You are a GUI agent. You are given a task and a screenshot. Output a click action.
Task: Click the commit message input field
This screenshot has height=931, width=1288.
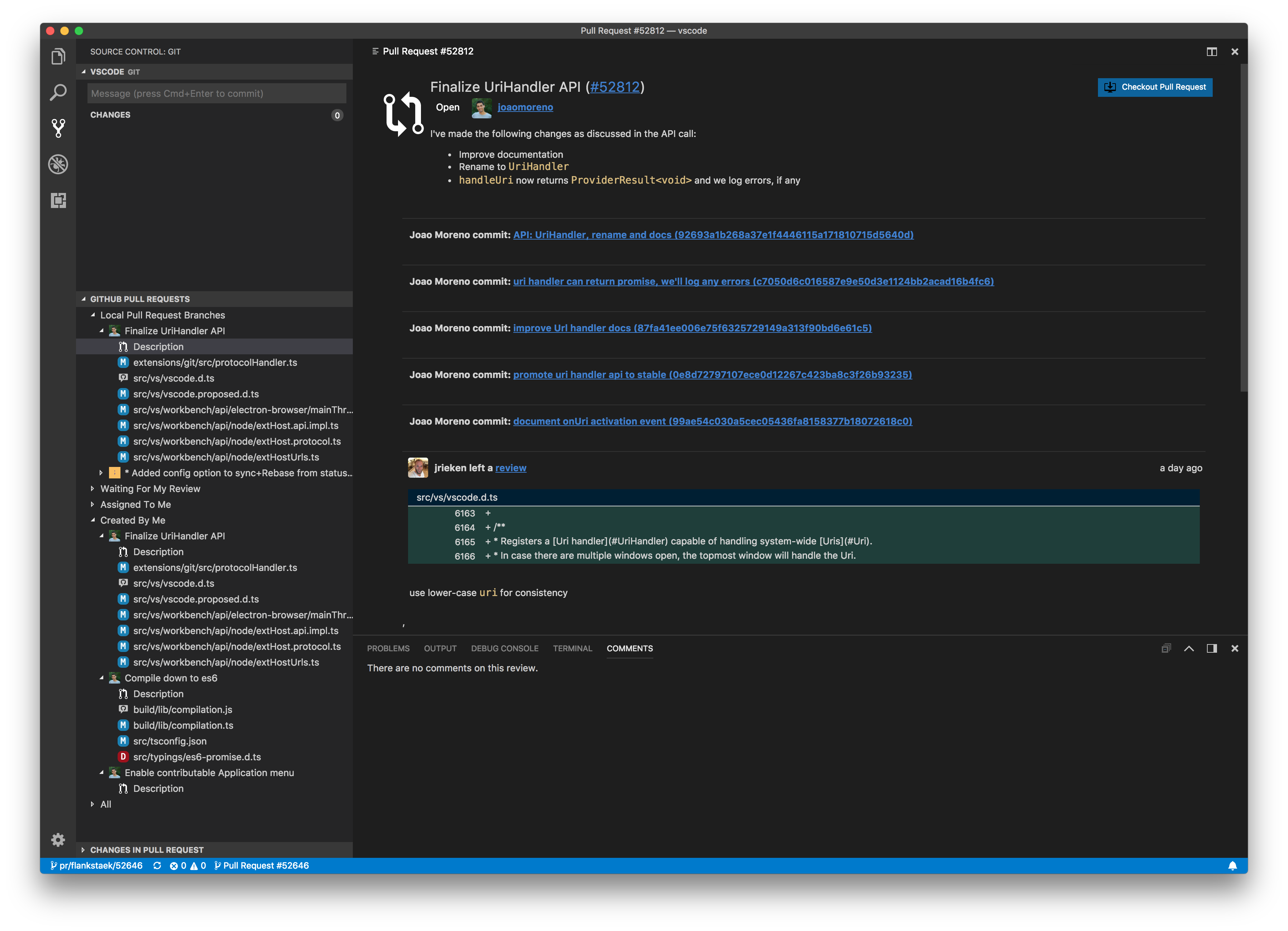216,94
